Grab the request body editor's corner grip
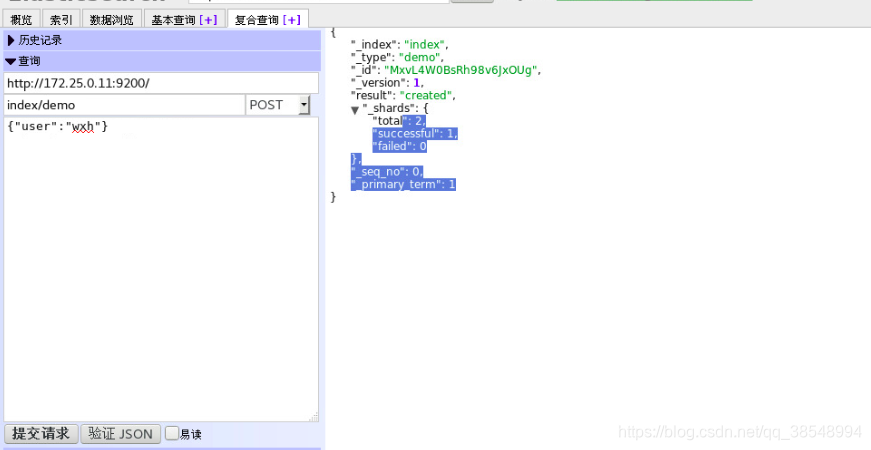The width and height of the screenshot is (871, 450). 314,417
